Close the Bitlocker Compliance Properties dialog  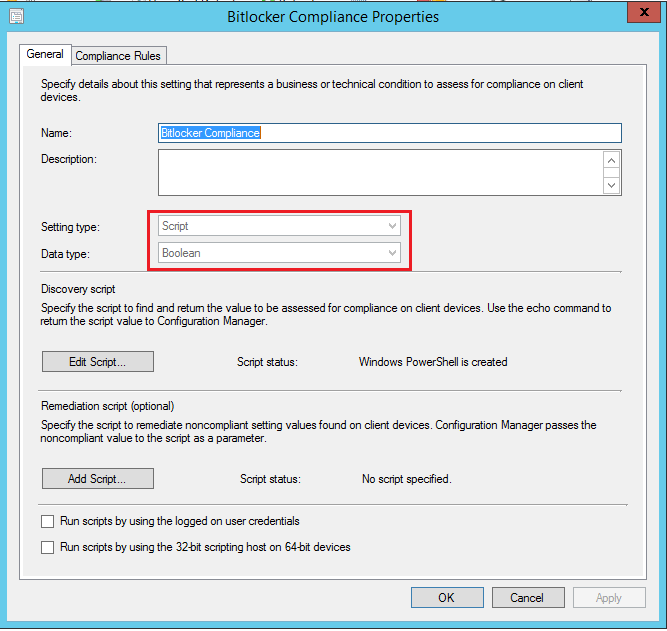(644, 12)
